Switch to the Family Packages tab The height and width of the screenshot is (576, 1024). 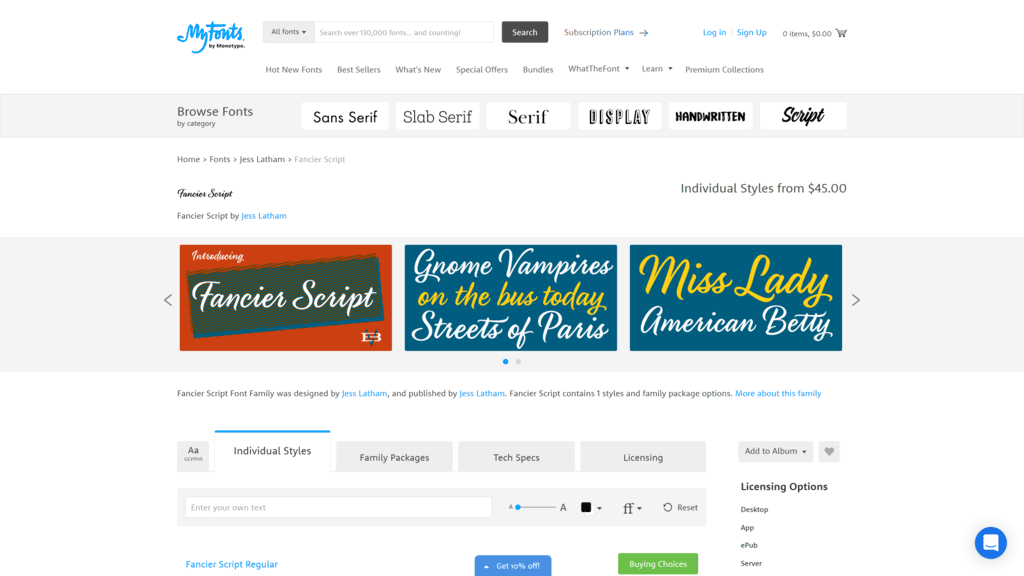tap(394, 456)
